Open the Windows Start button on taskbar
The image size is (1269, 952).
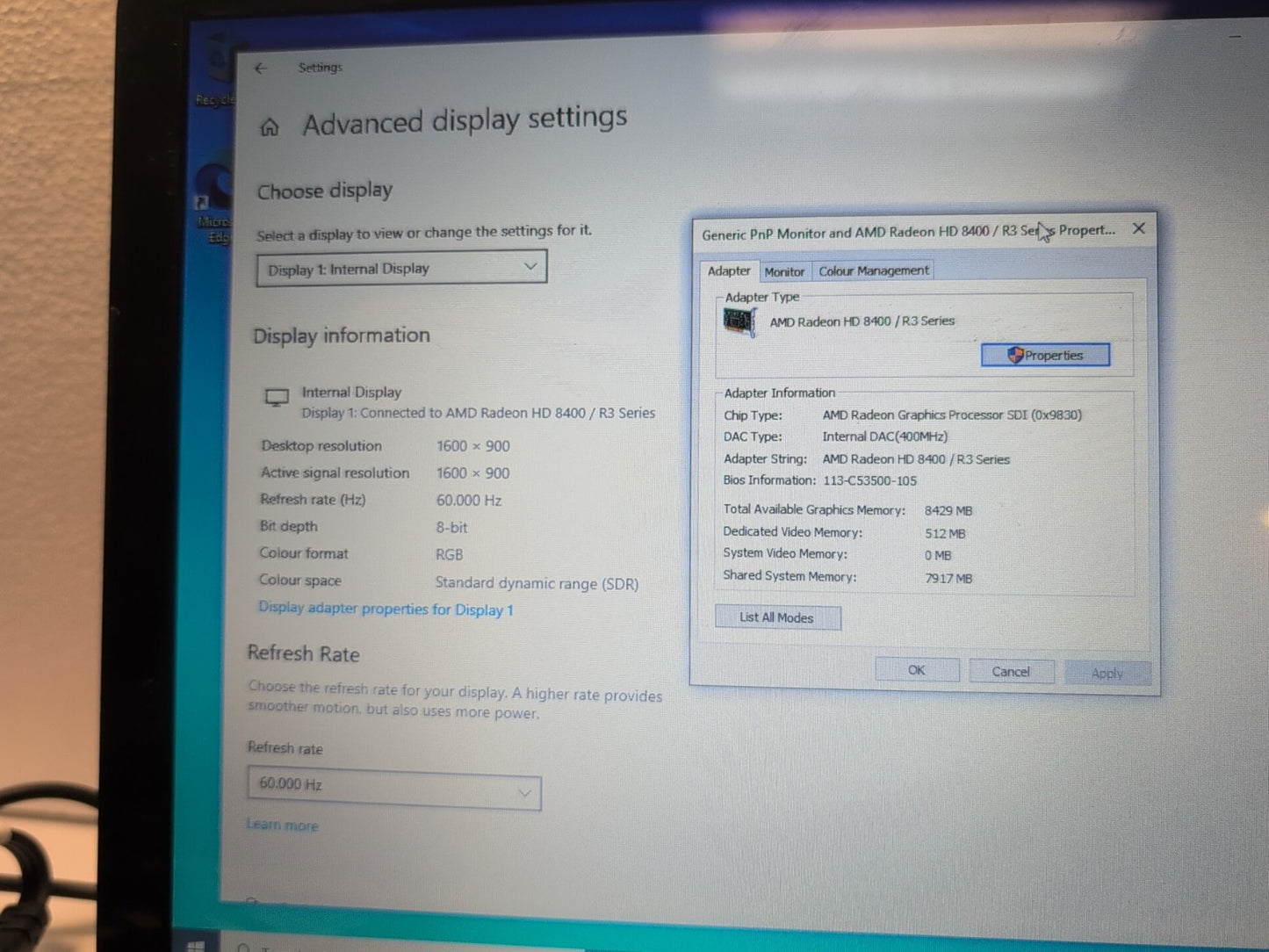tap(197, 946)
